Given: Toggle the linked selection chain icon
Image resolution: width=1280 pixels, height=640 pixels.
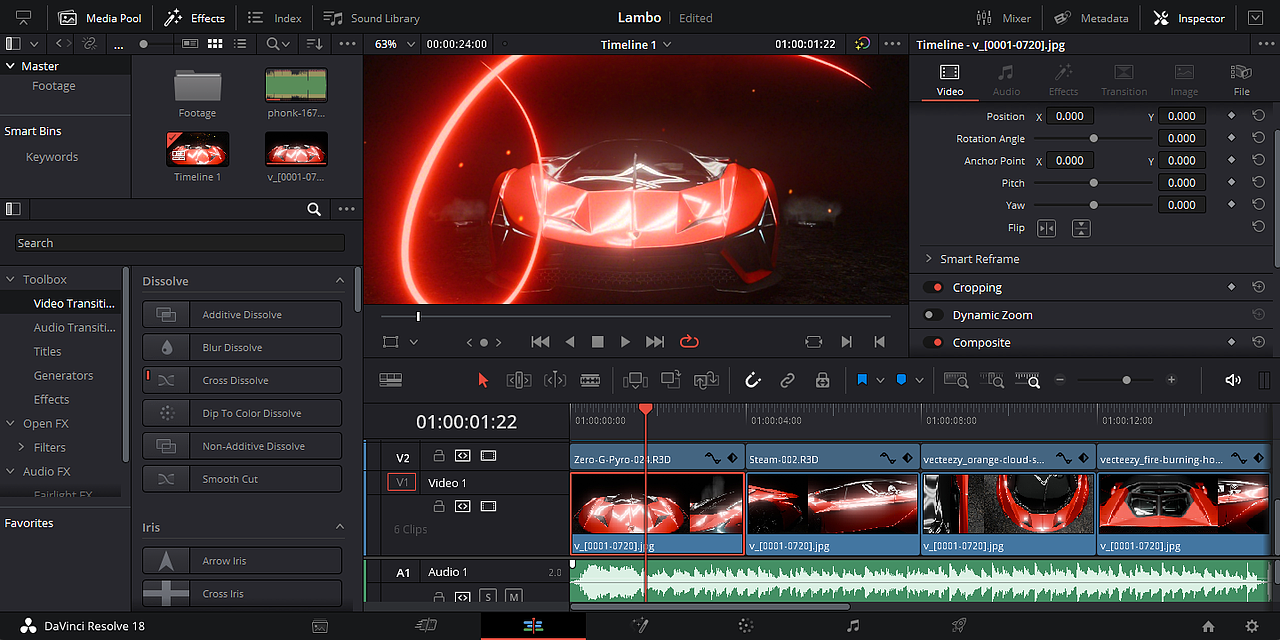Looking at the screenshot, I should point(787,380).
